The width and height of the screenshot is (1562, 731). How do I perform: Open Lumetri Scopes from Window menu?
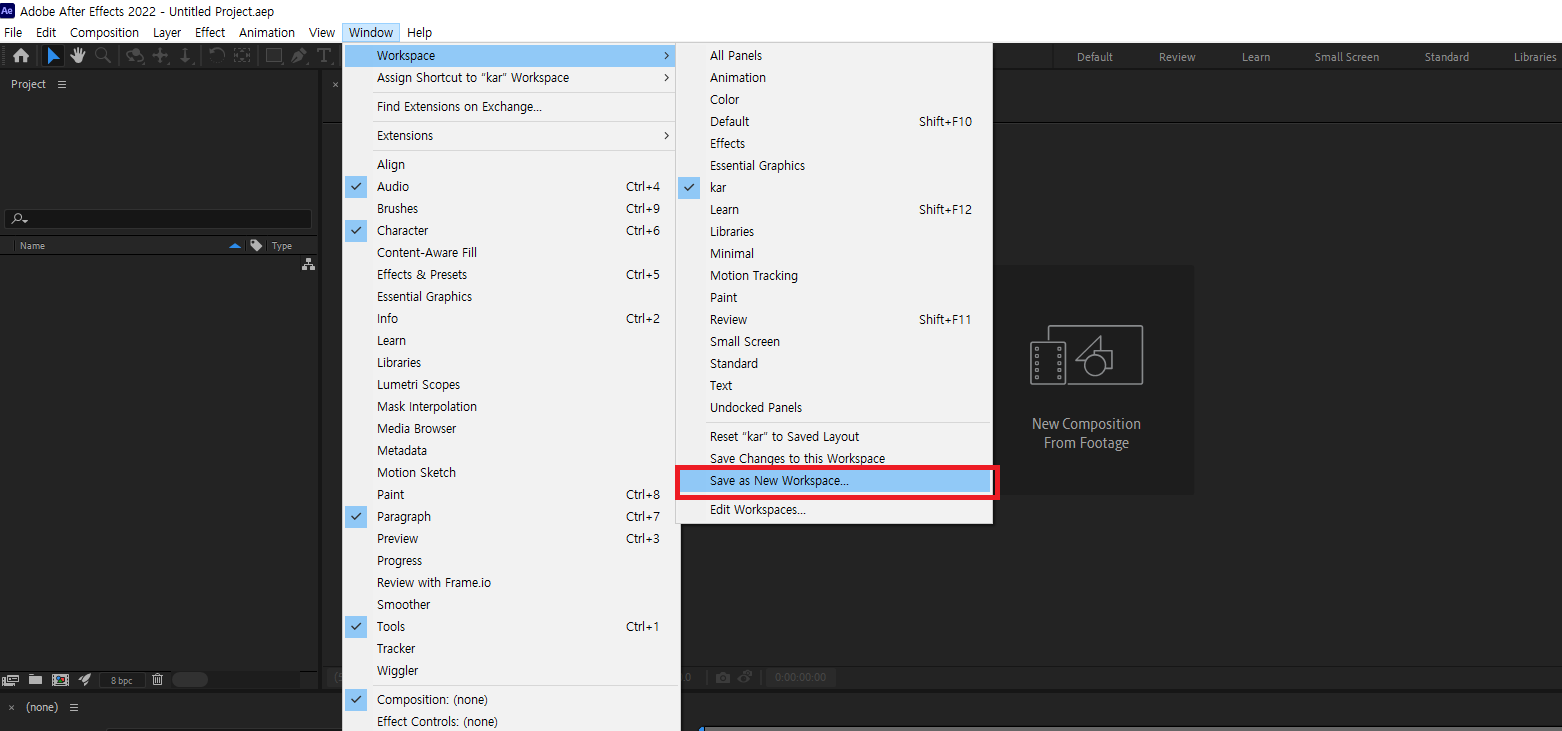pyautogui.click(x=510, y=385)
